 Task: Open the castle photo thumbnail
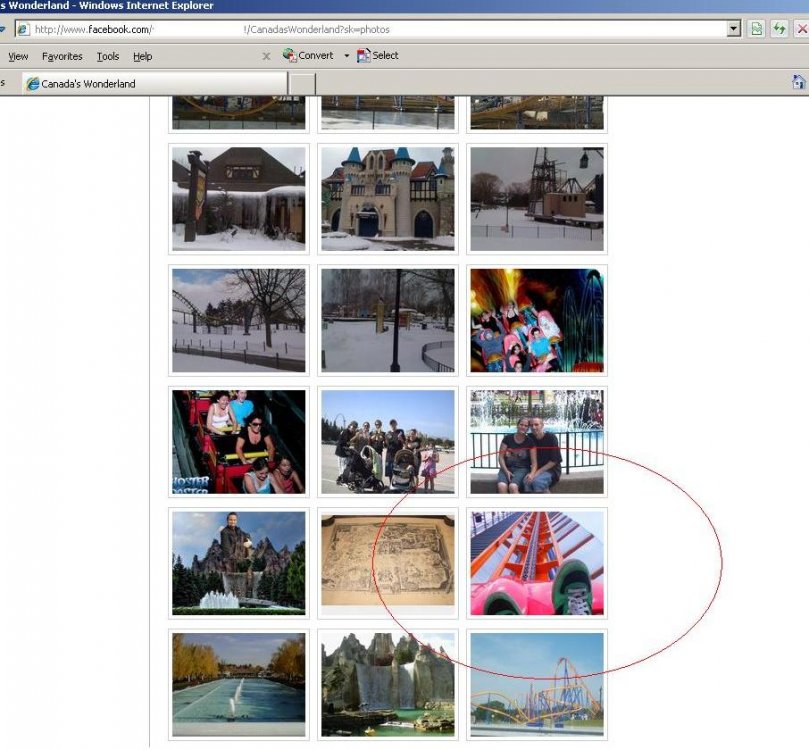(x=387, y=197)
